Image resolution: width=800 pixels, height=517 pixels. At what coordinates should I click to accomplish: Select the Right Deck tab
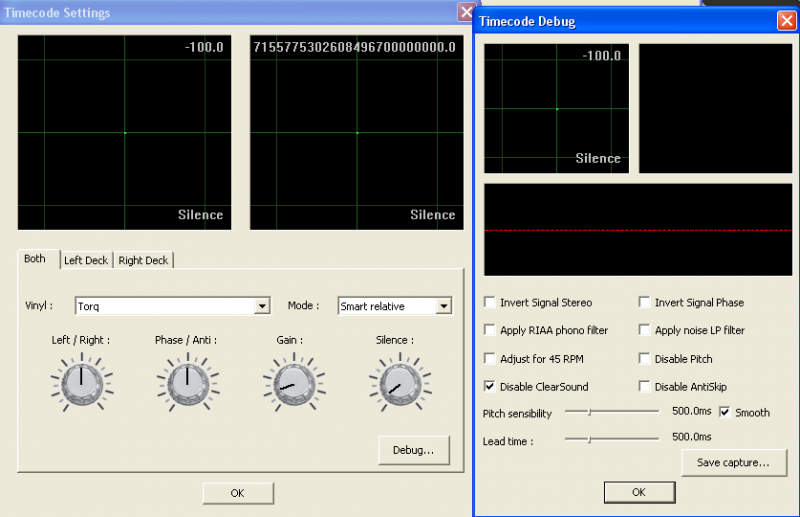click(x=144, y=260)
